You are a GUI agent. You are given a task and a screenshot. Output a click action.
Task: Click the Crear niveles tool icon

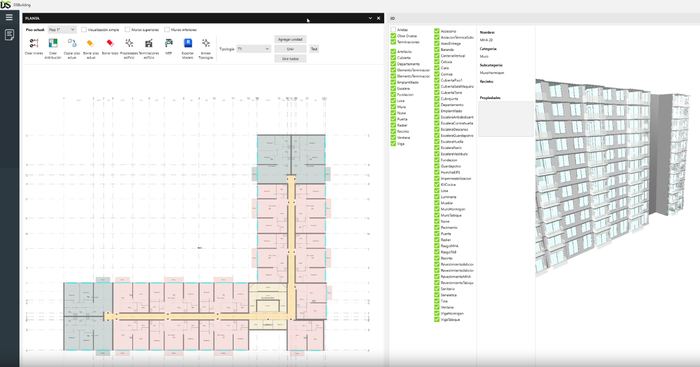pyautogui.click(x=34, y=43)
